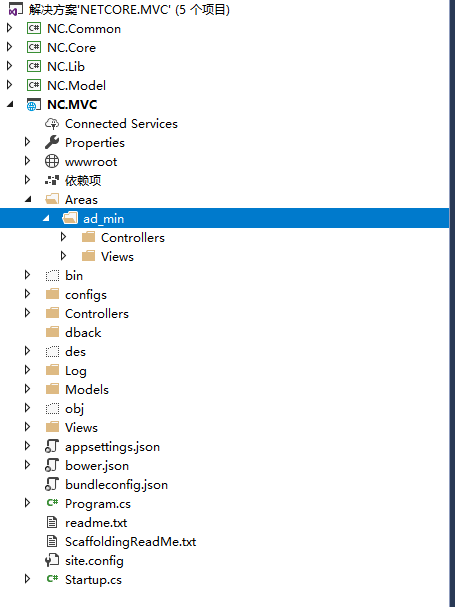Viewport: 455px width, 607px height.
Task: Click the Program.cs C# file icon
Action: (52, 503)
